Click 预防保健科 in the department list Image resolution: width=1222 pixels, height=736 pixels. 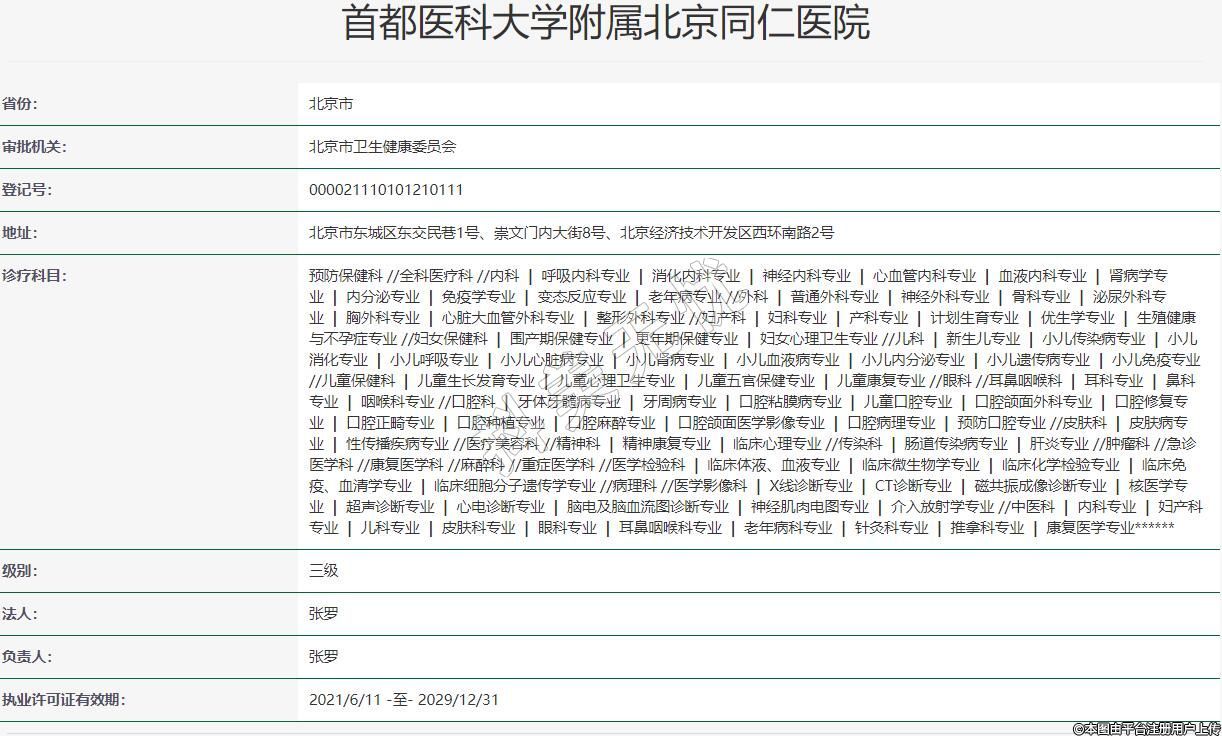tap(346, 276)
